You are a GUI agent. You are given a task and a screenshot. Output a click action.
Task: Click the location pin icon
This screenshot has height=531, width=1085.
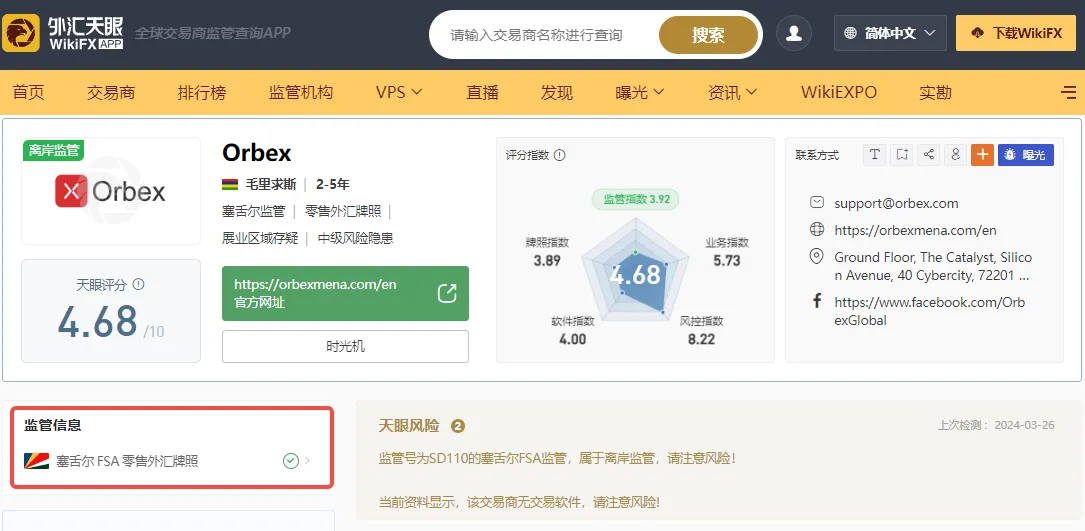click(817, 257)
